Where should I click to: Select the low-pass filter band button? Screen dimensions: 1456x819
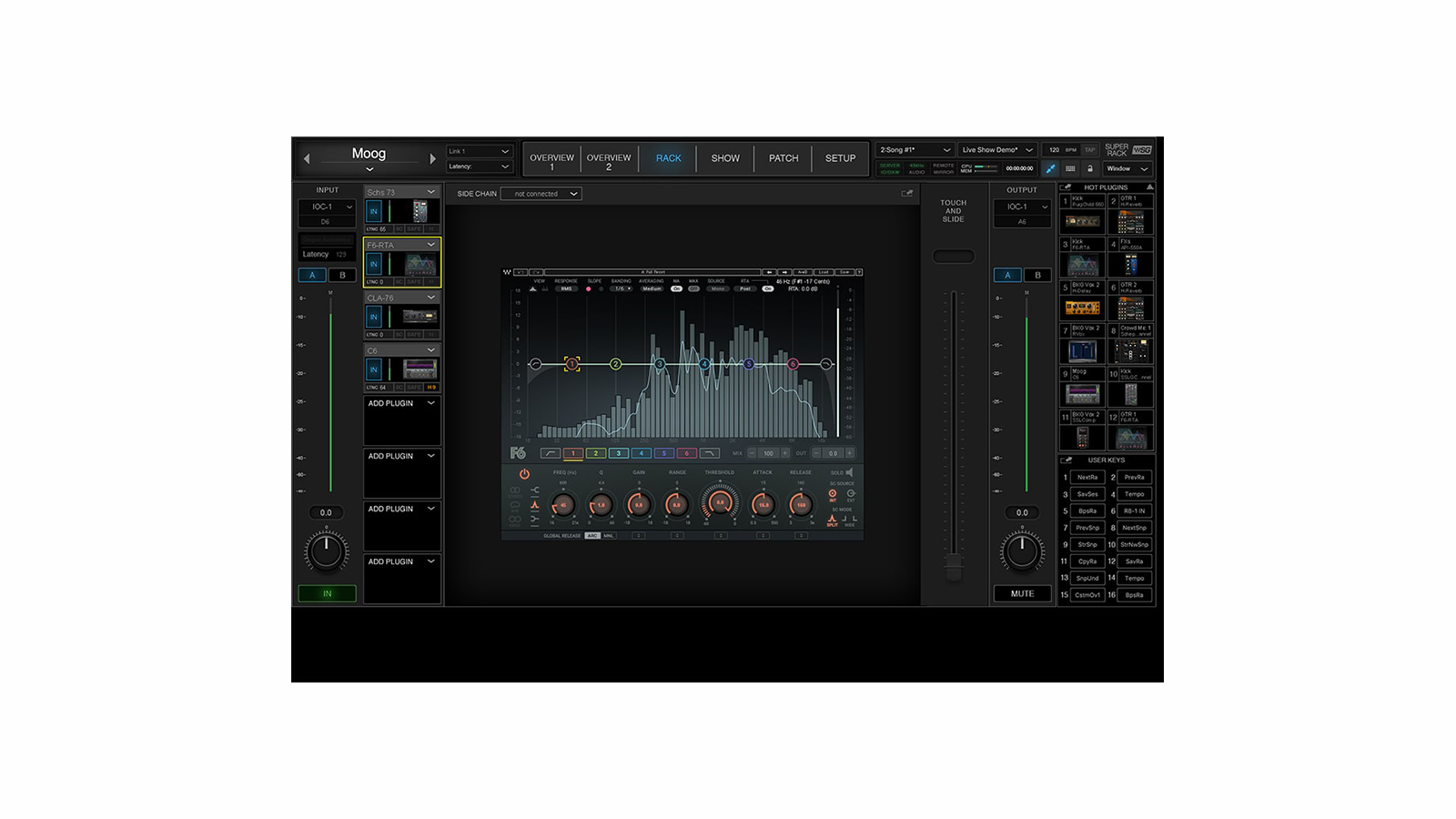point(709,453)
